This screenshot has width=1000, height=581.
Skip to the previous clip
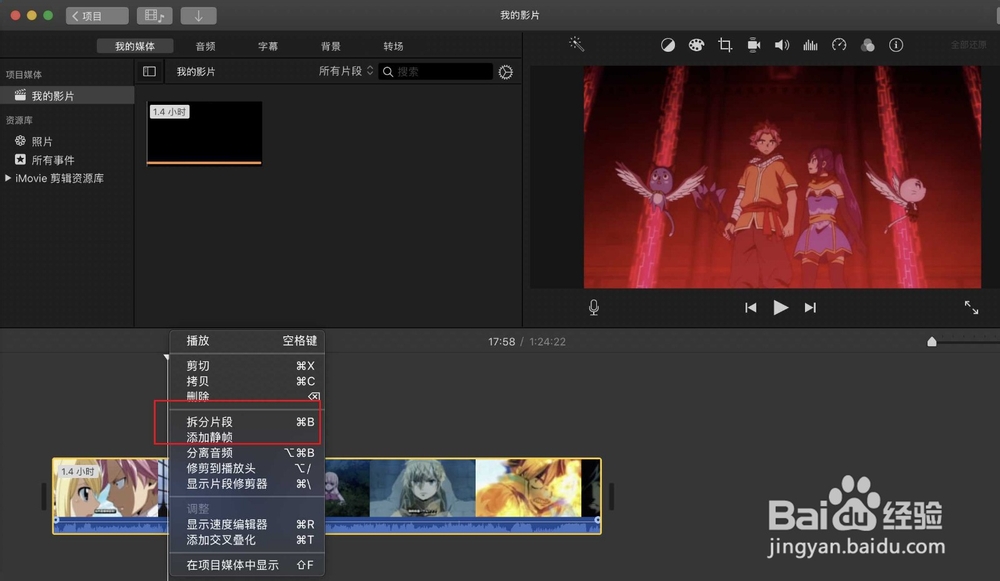751,307
